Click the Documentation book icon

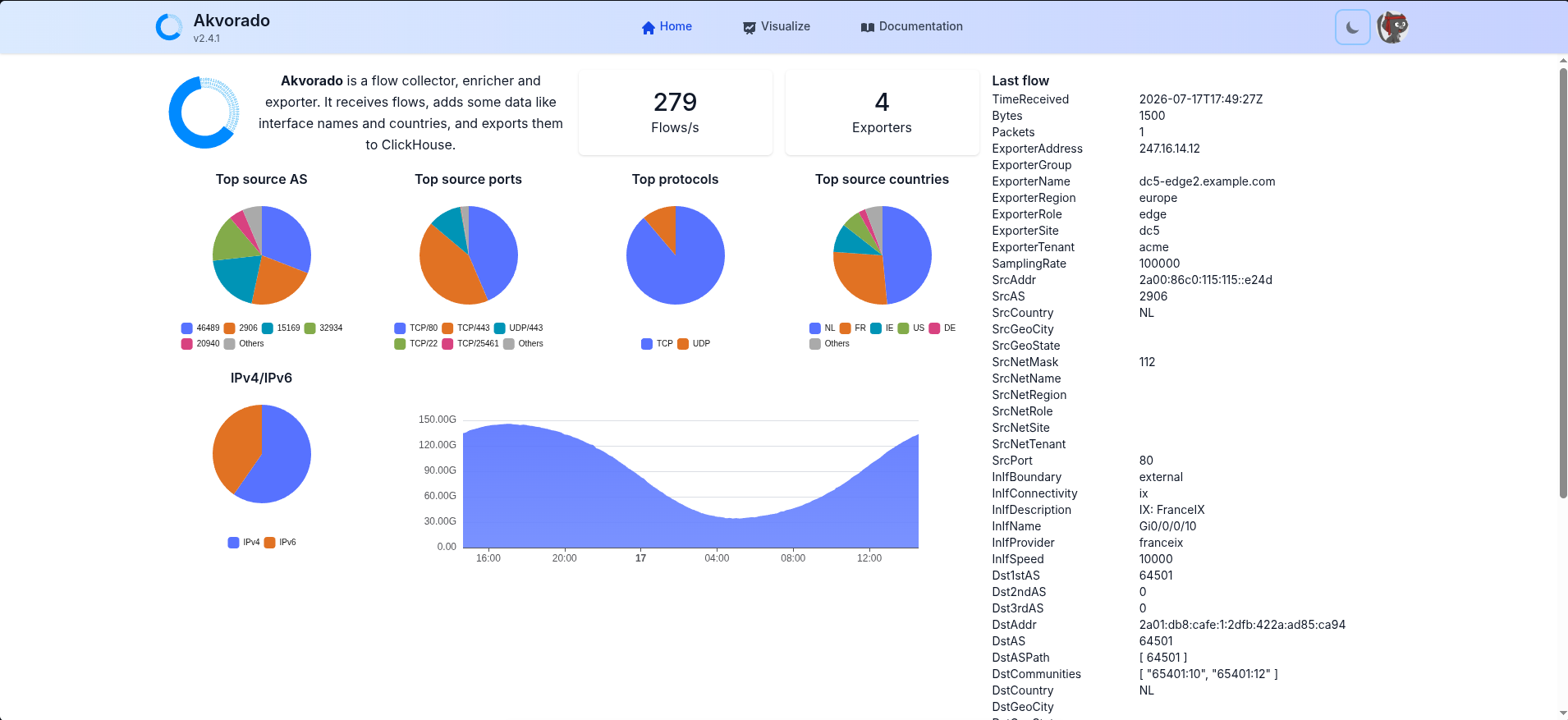click(868, 27)
